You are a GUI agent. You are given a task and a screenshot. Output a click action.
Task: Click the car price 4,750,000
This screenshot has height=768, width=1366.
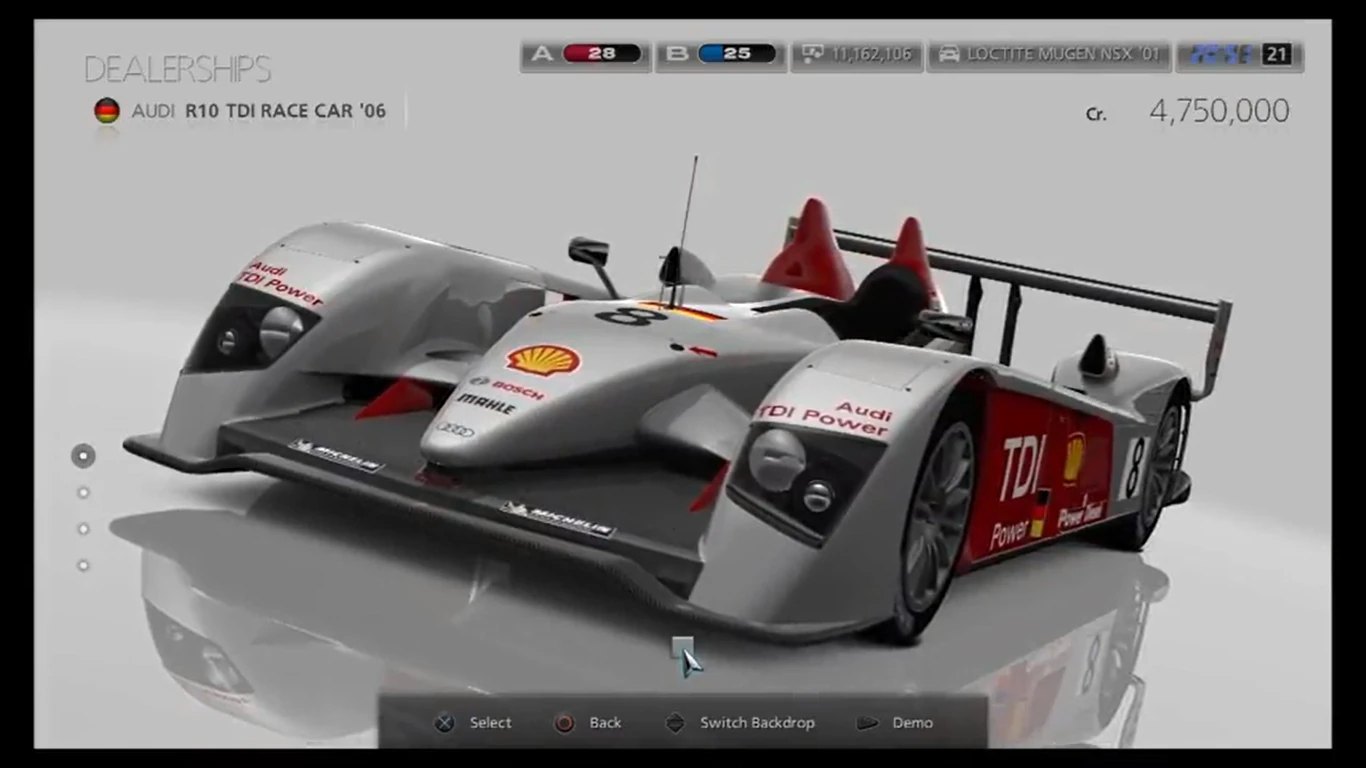point(1219,111)
